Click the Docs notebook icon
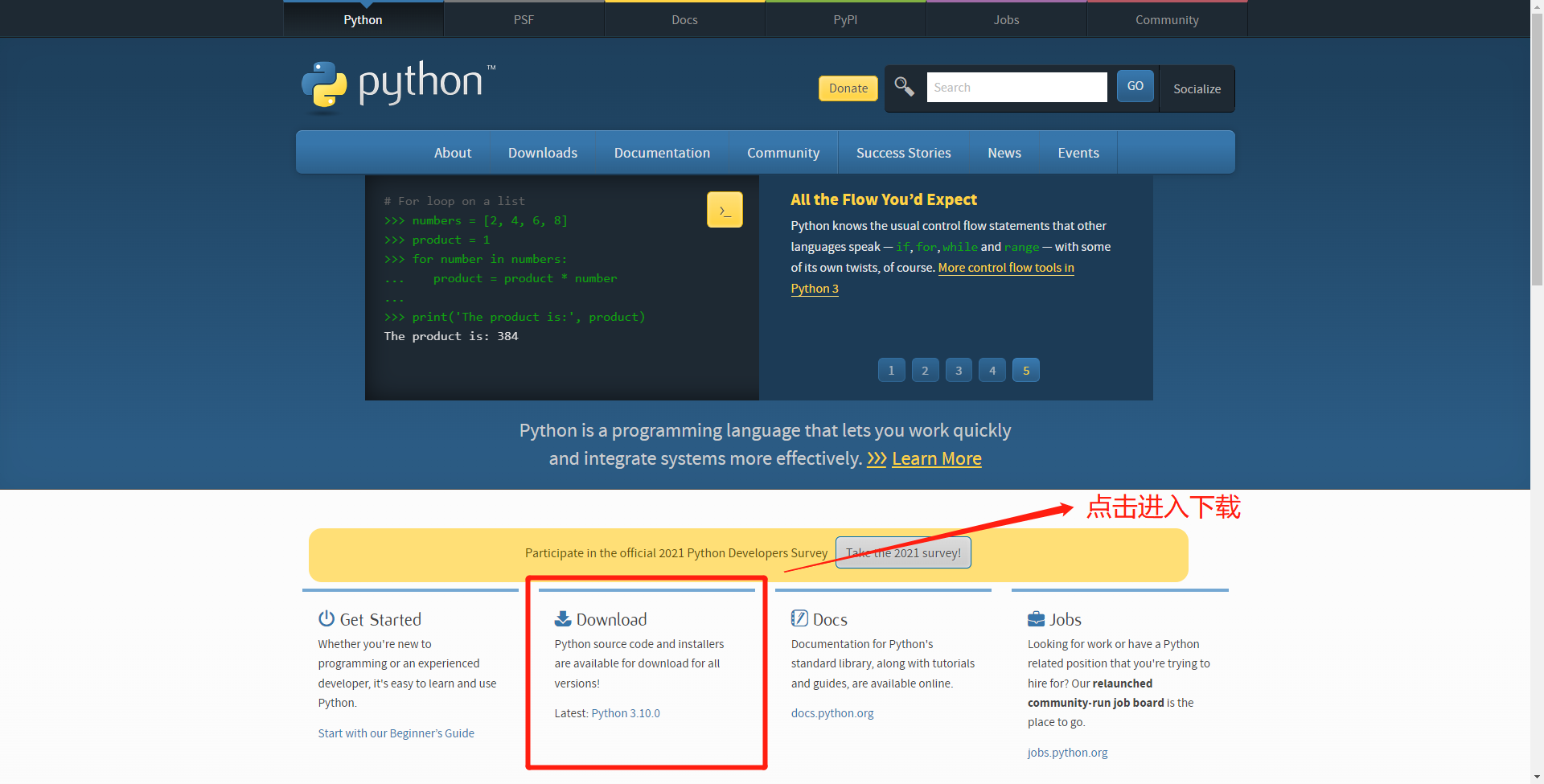This screenshot has height=784, width=1544. point(799,618)
